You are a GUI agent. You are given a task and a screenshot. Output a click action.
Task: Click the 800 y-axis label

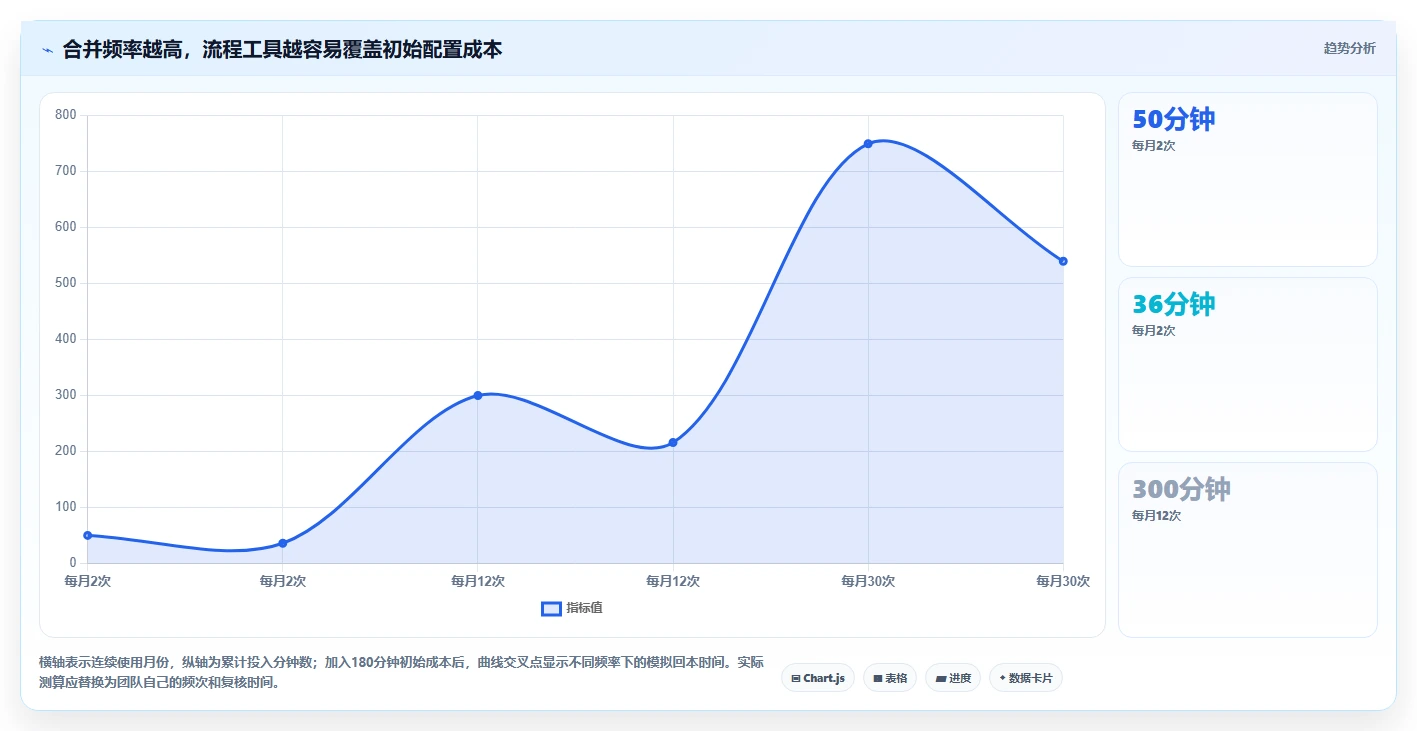[x=66, y=115]
